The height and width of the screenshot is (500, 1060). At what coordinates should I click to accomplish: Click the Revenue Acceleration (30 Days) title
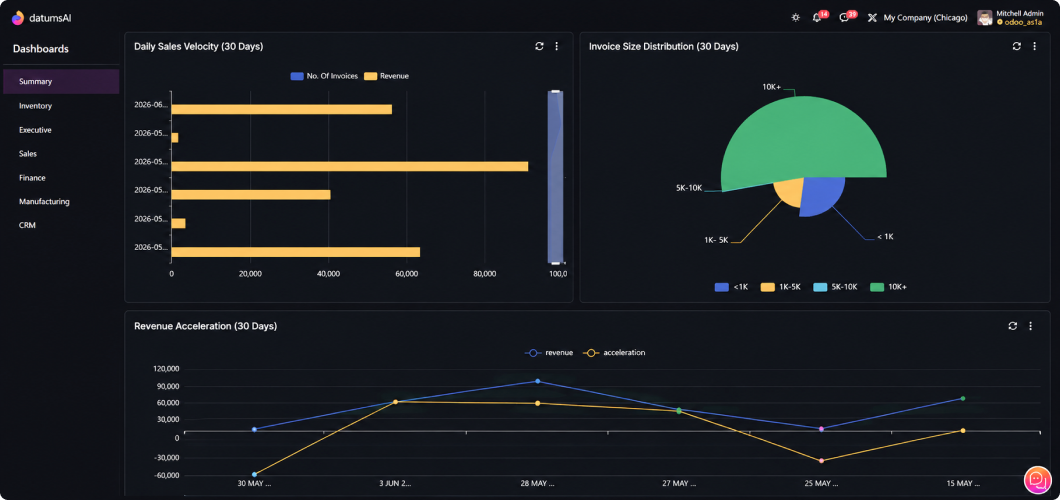pyautogui.click(x=206, y=326)
